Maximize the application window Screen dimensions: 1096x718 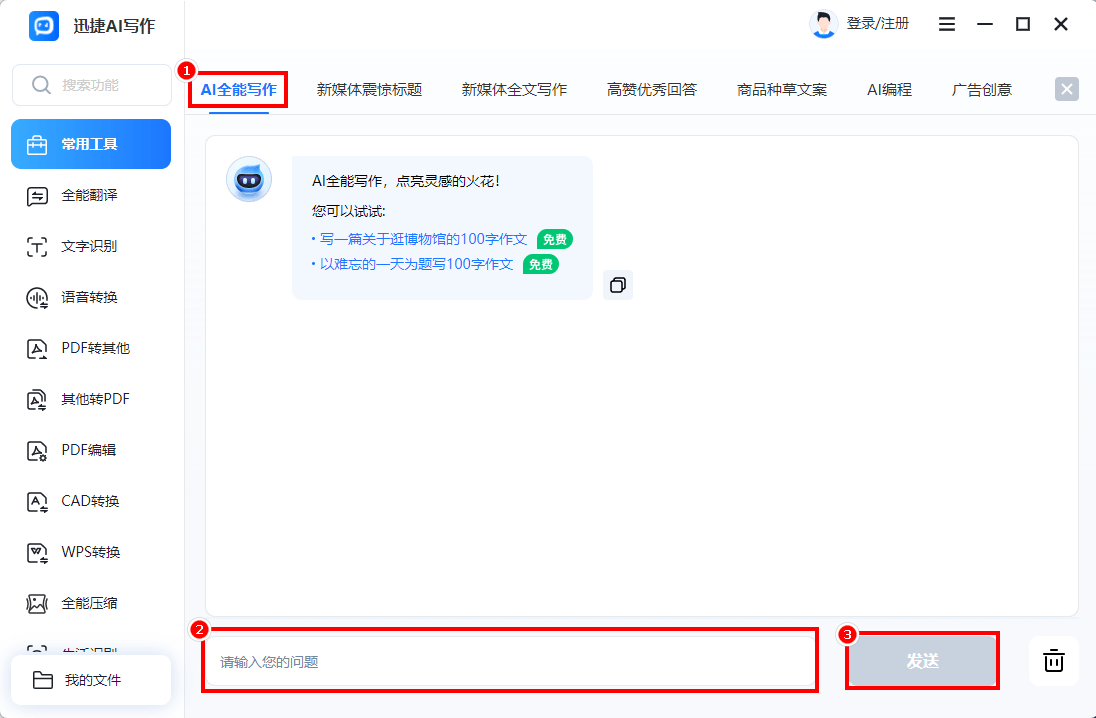tap(1023, 24)
